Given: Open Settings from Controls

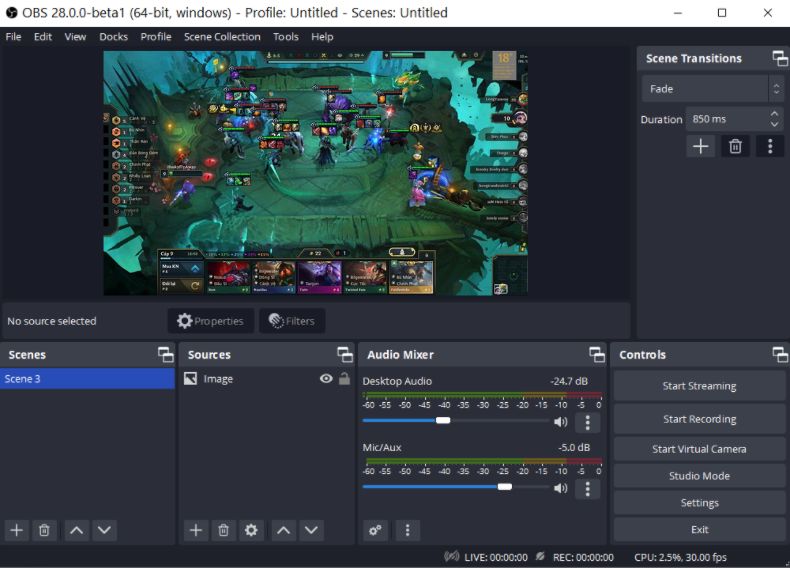Looking at the screenshot, I should click(x=699, y=503).
